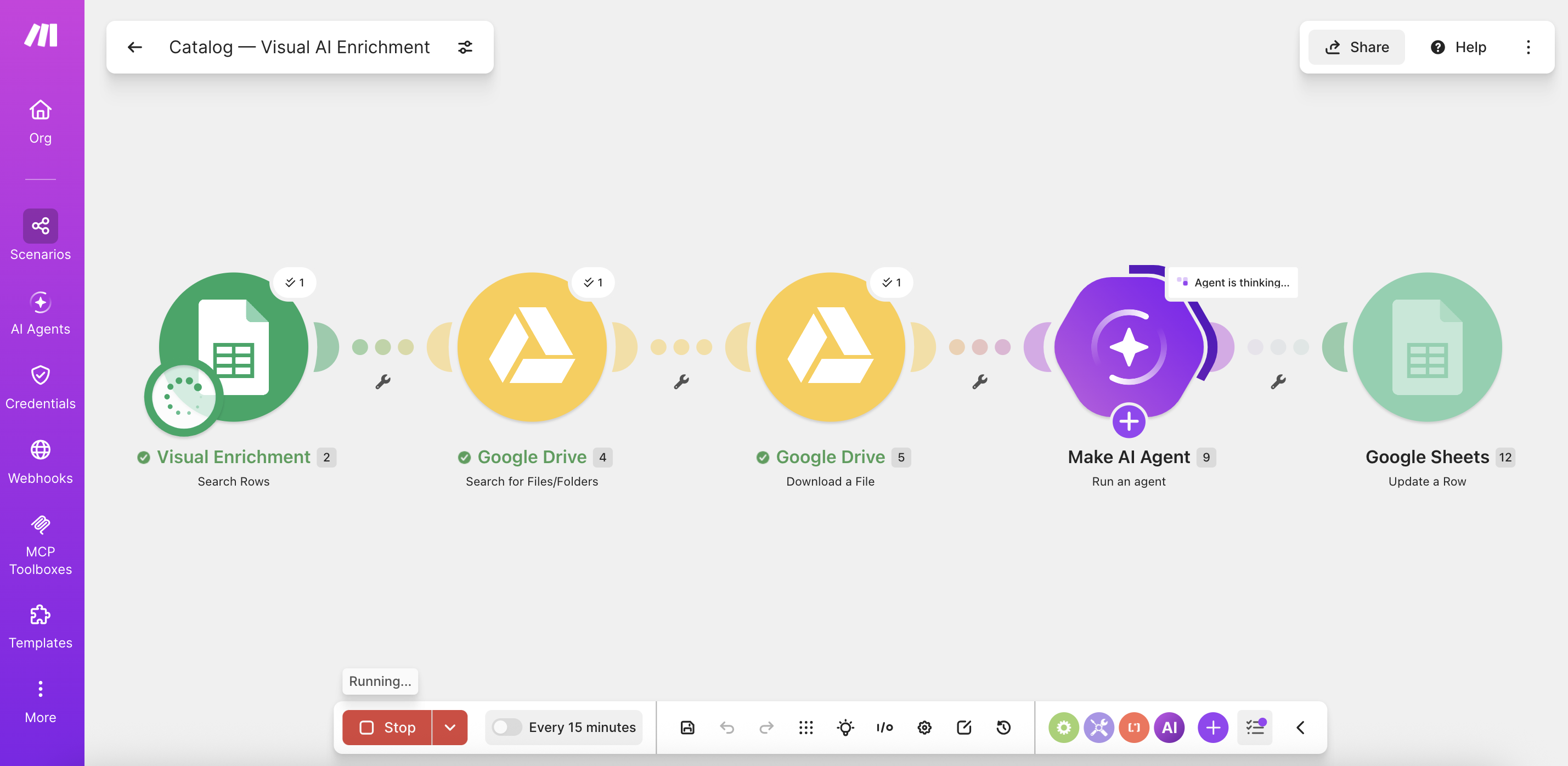
Task: Click wrench between the two Google Drive modules
Action: [x=681, y=382]
